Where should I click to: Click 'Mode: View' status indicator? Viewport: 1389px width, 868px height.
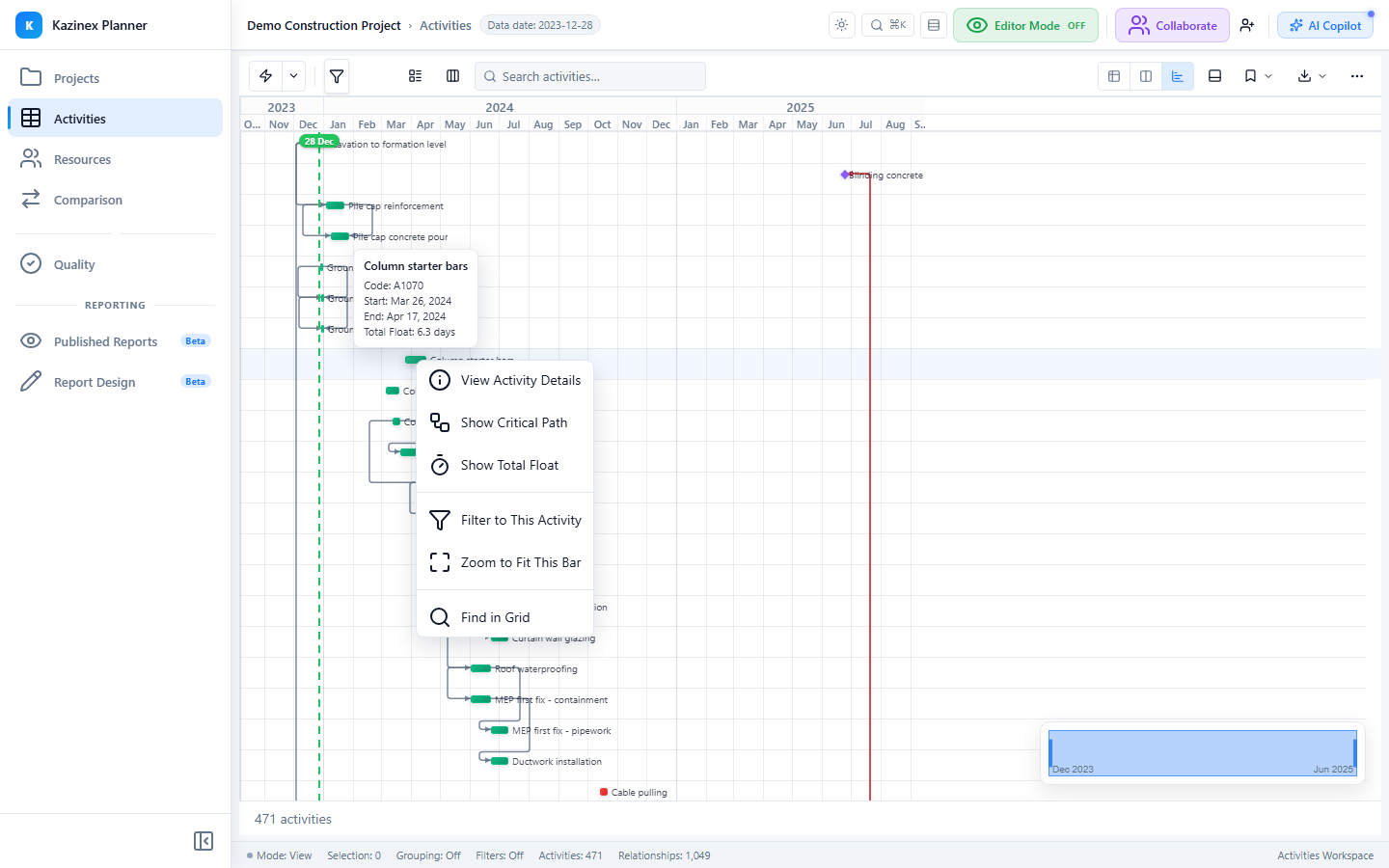[279, 855]
